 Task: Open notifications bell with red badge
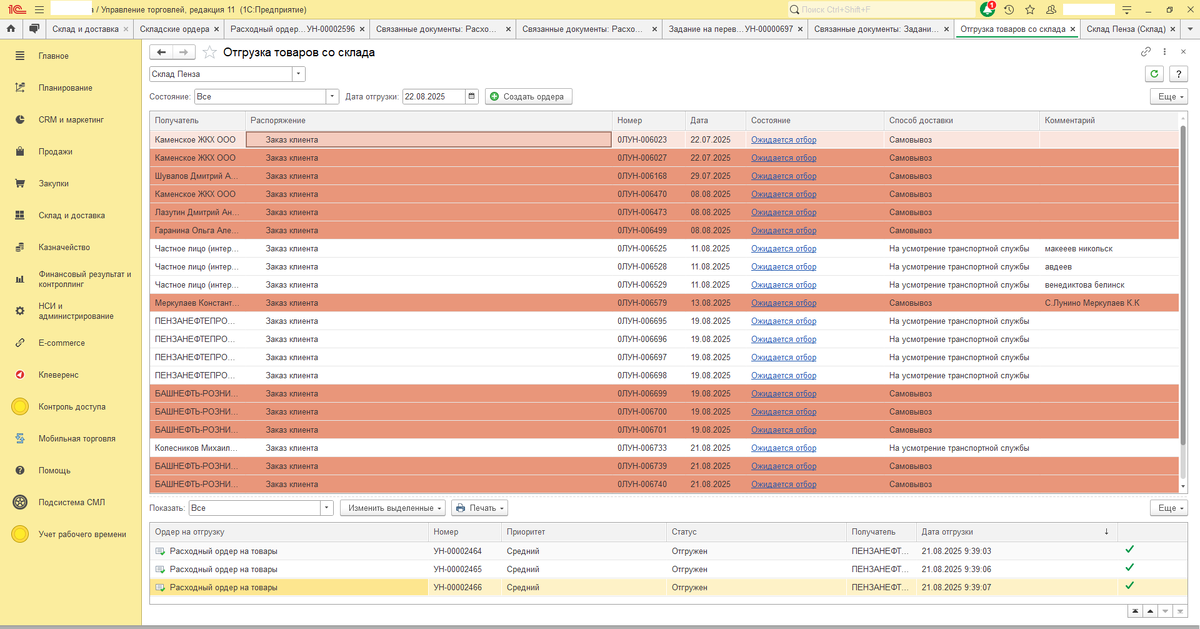988,9
